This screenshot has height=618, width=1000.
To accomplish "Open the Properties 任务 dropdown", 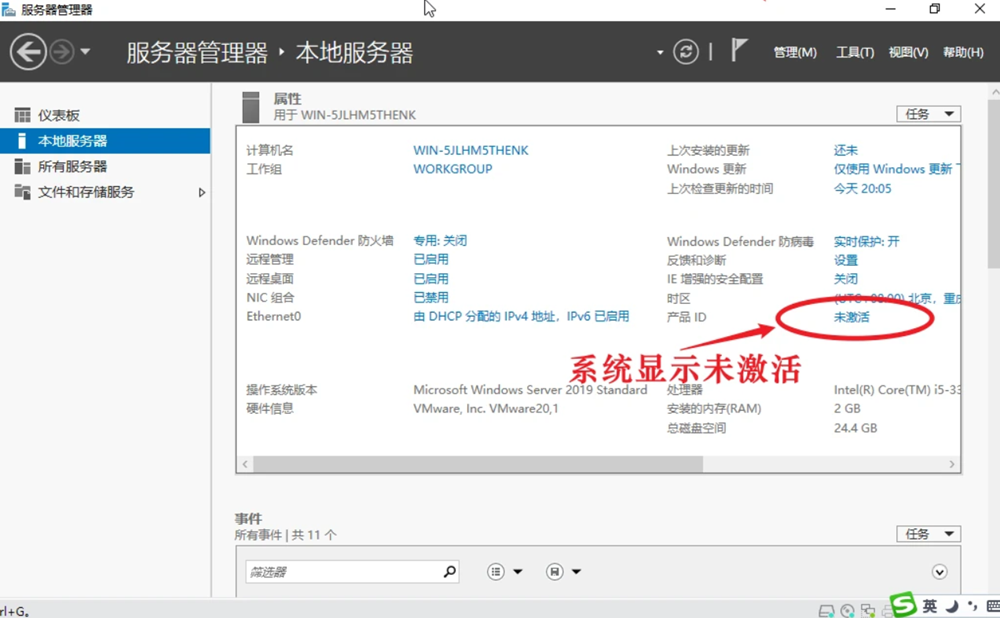I will [x=931, y=114].
